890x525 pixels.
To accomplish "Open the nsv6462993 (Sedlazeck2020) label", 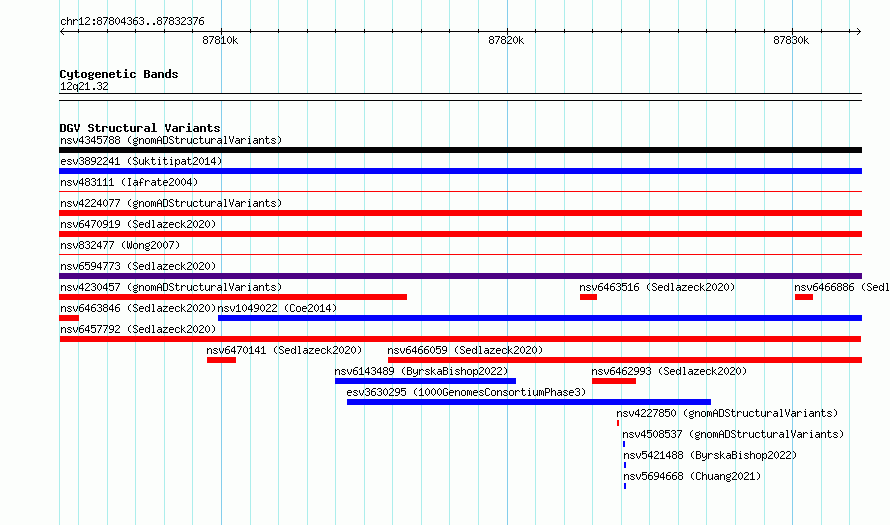I will click(669, 371).
